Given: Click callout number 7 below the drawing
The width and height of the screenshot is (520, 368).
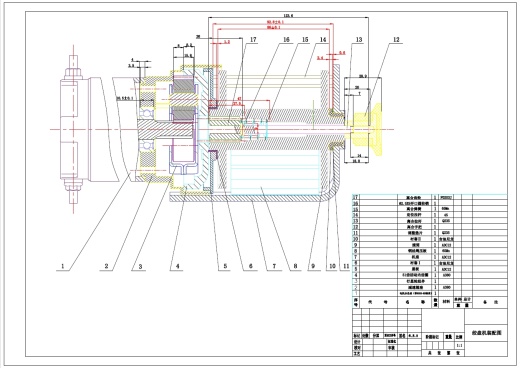Looking at the screenshot, I should [x=274, y=266].
